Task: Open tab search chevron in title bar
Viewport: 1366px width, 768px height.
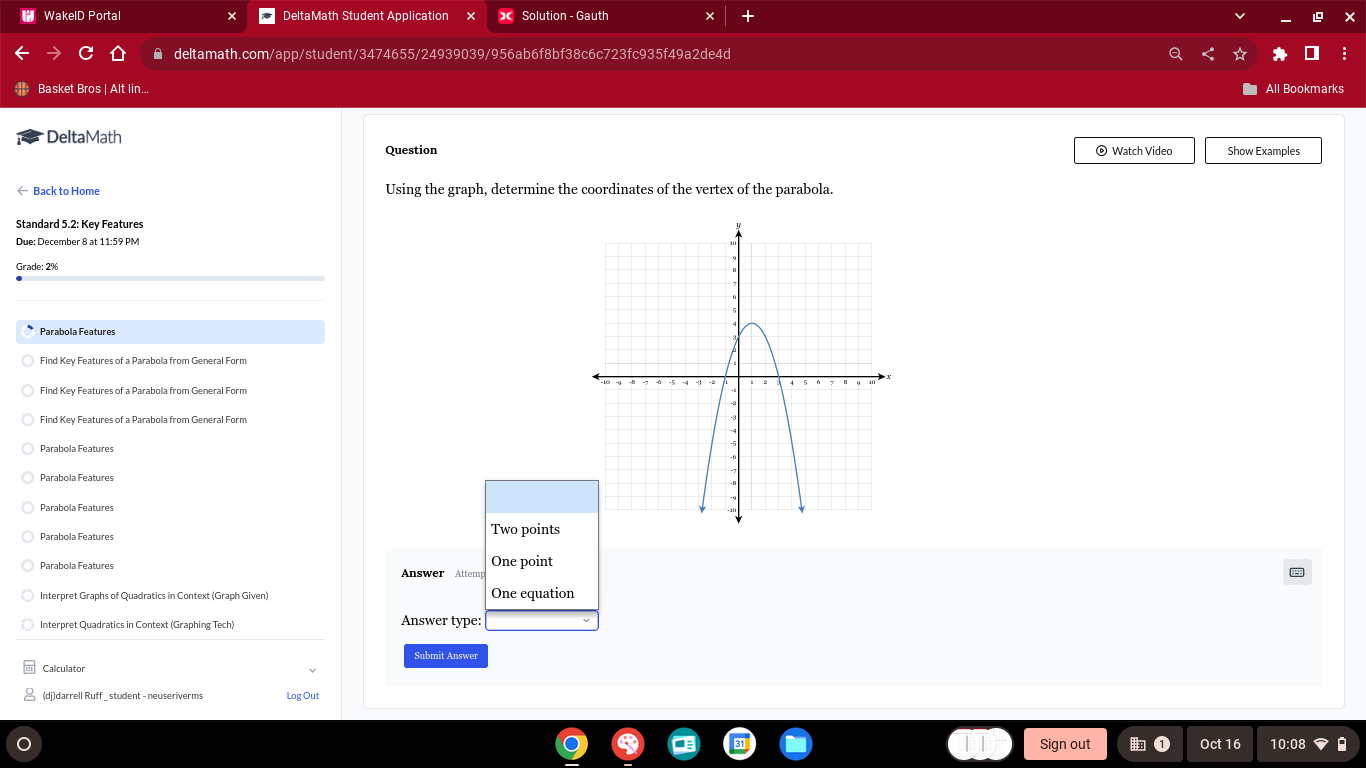Action: [1241, 16]
